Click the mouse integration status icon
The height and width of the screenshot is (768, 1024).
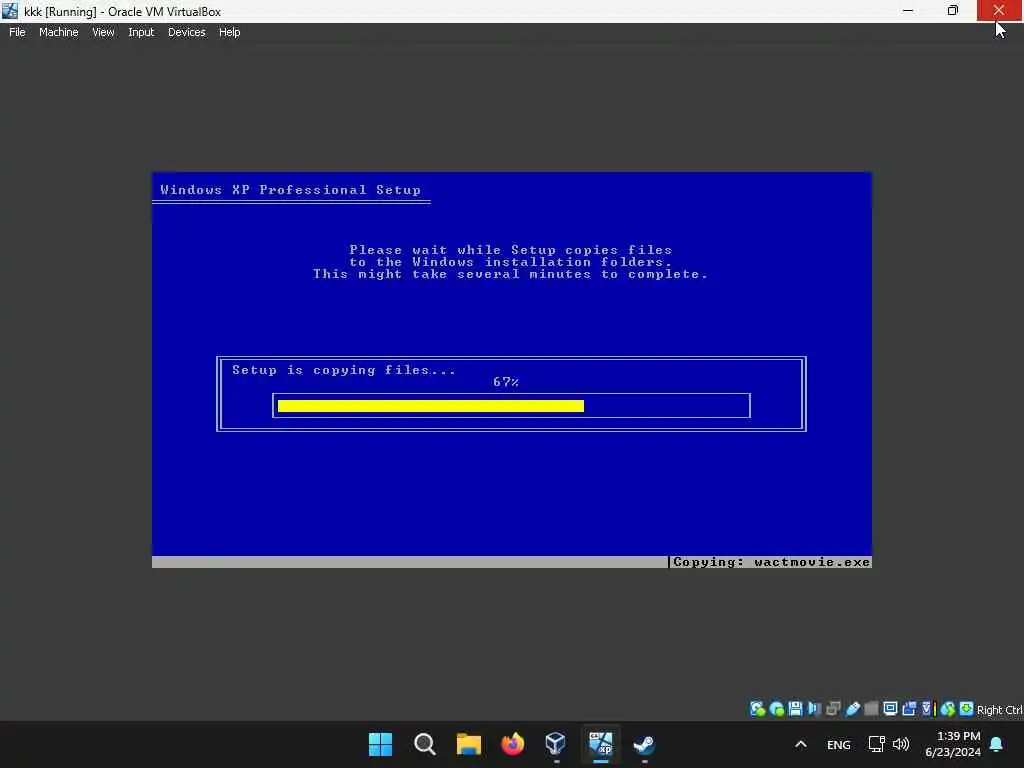point(948,709)
